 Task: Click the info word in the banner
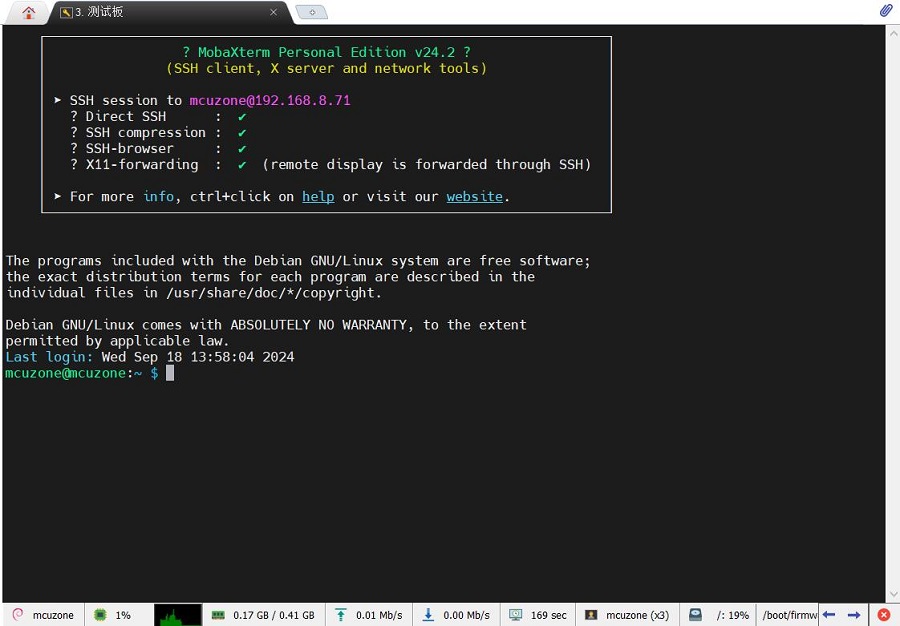click(158, 196)
